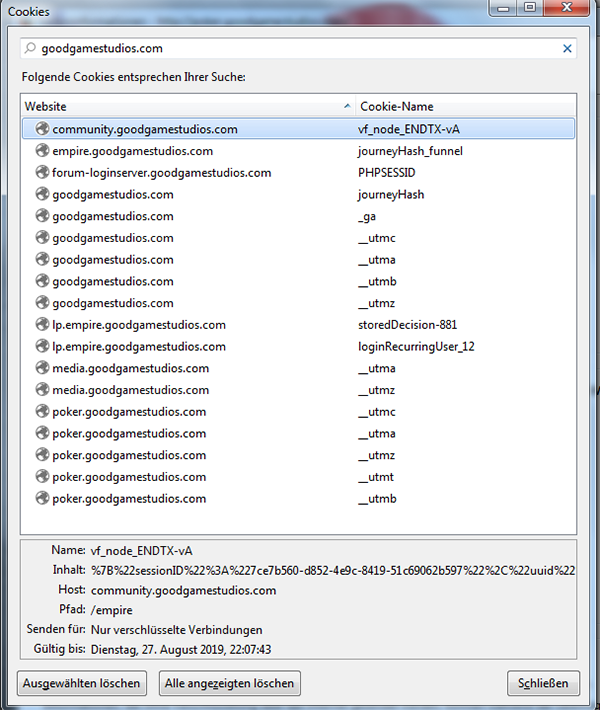Close the dialog with Schließen
The width and height of the screenshot is (600, 710).
[543, 683]
